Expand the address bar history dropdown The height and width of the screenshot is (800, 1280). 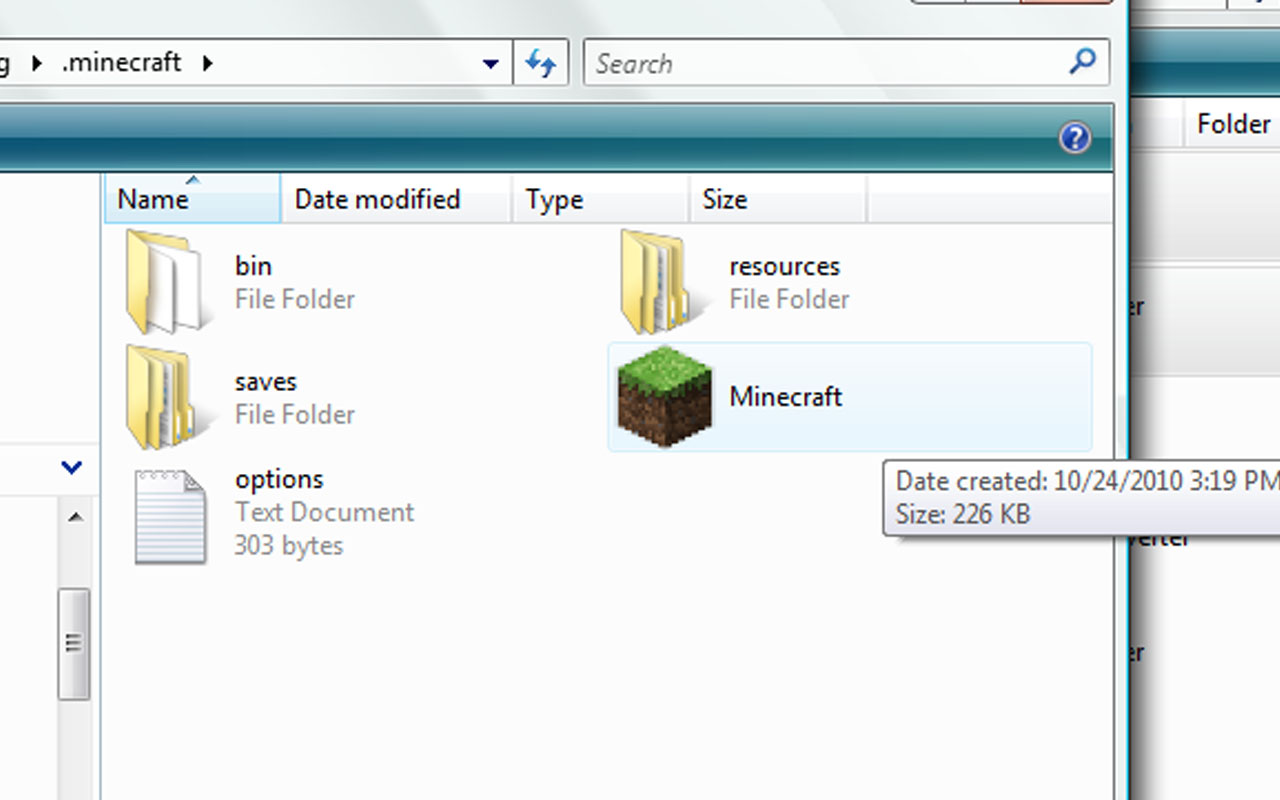click(491, 62)
